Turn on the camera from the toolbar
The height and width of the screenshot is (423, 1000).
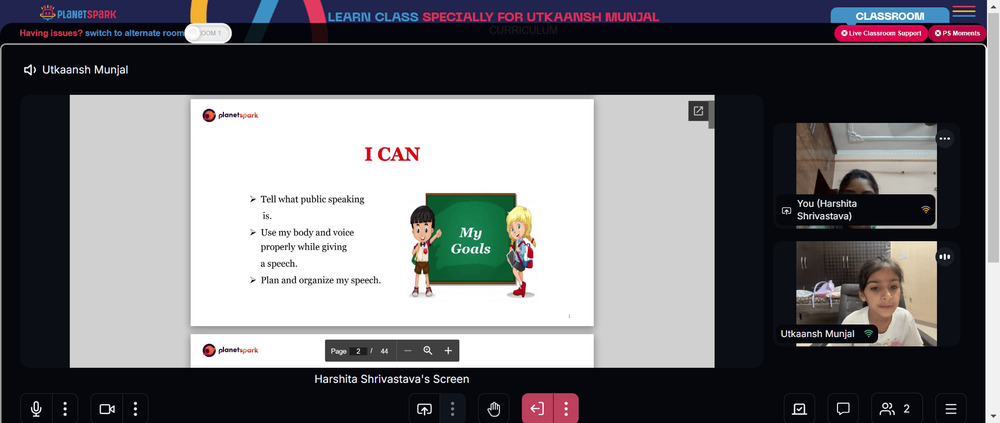pos(107,409)
